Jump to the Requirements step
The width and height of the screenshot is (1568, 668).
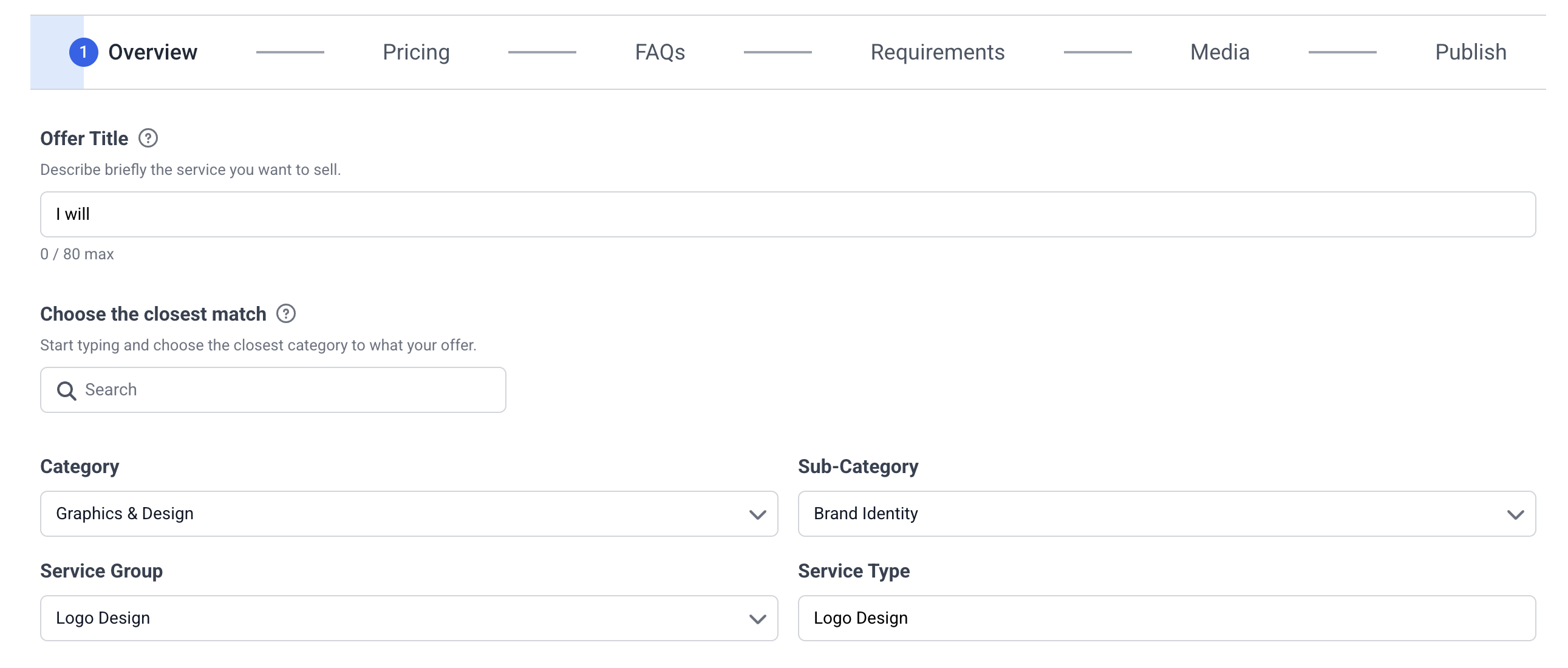click(937, 52)
